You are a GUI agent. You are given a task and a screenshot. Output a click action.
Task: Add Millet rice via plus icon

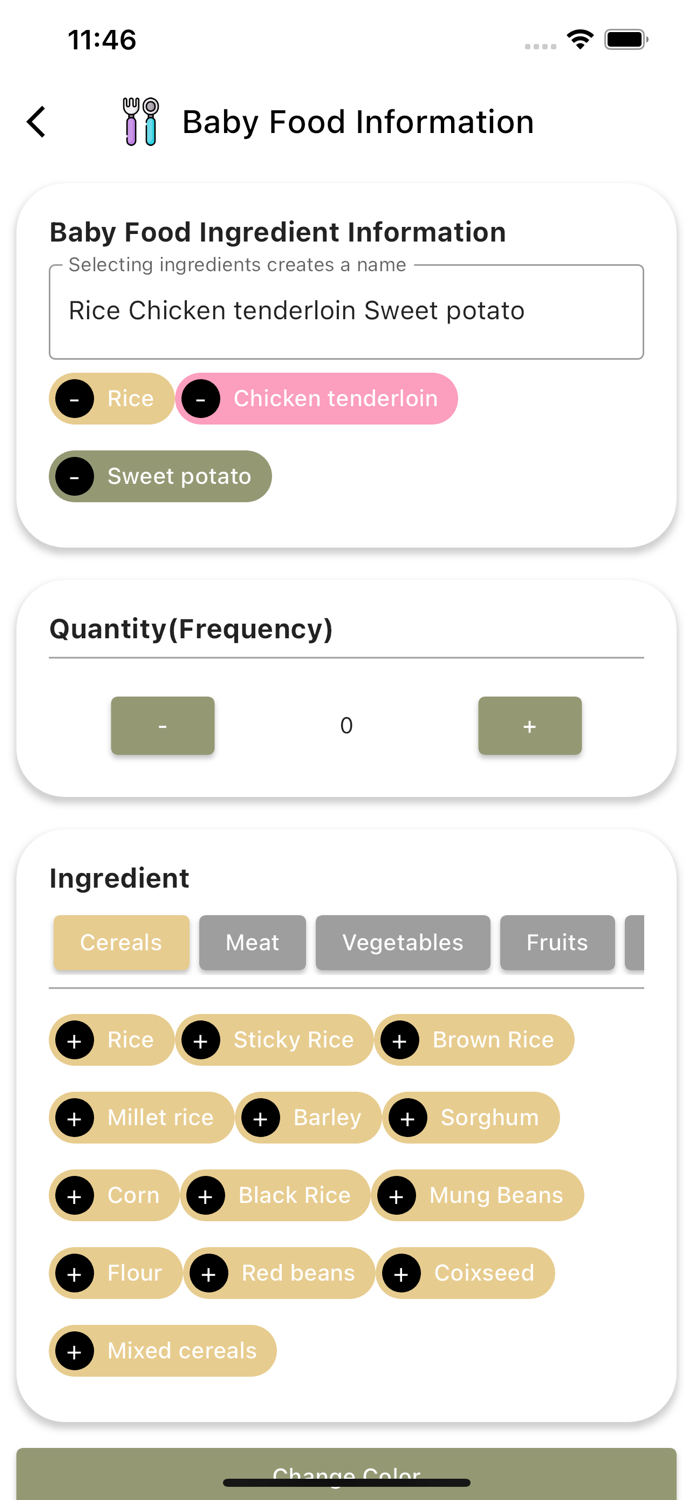pos(74,1118)
